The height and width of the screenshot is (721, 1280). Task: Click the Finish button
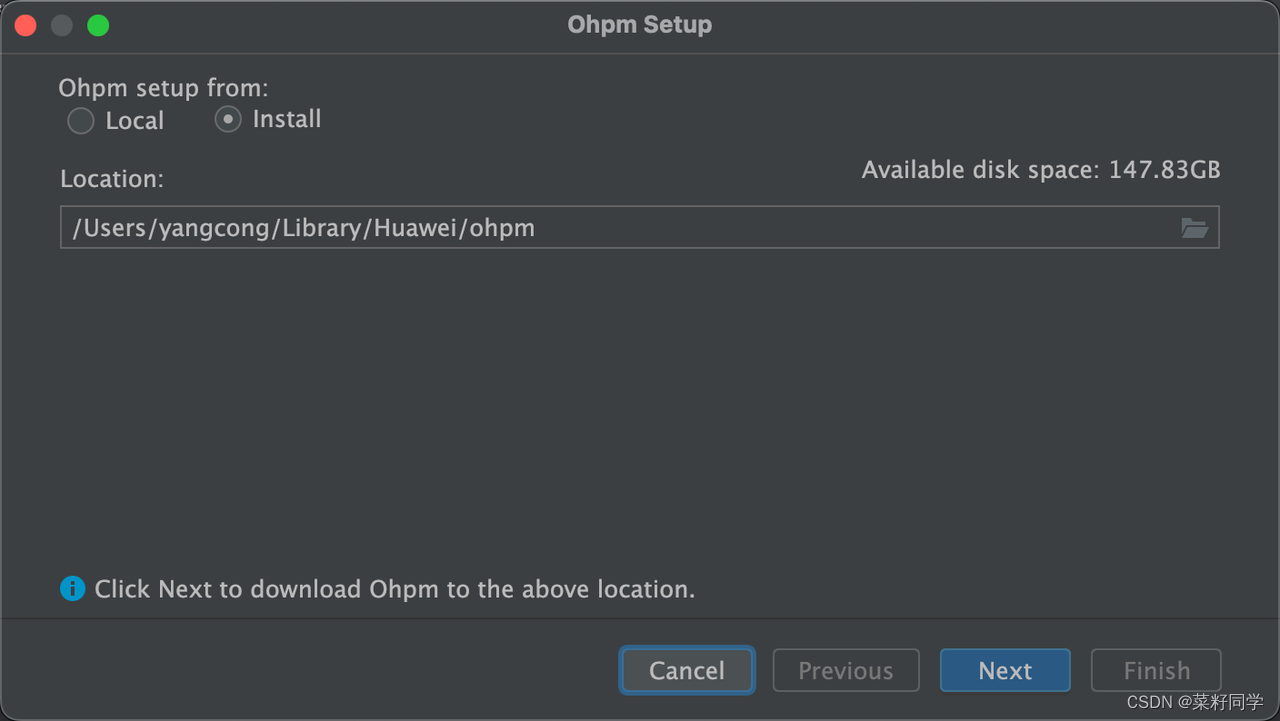pyautogui.click(x=1156, y=670)
